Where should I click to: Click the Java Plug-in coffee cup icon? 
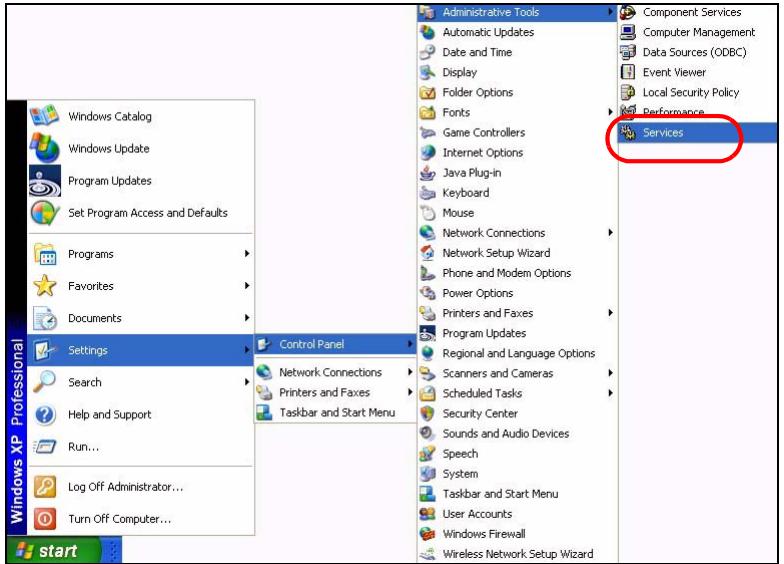[x=428, y=172]
